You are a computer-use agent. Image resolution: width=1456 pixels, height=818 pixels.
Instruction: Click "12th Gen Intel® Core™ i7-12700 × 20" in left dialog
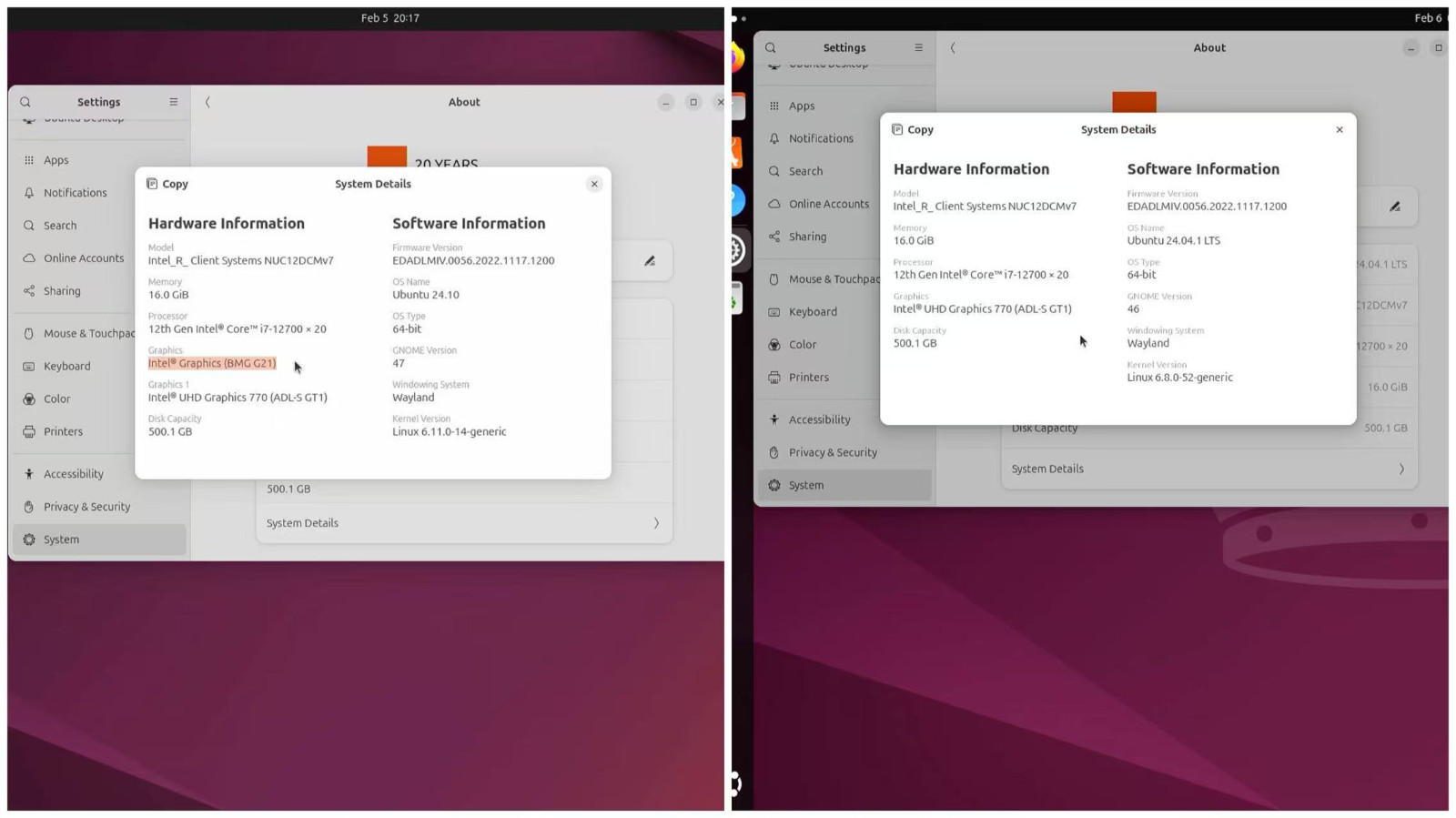238,329
